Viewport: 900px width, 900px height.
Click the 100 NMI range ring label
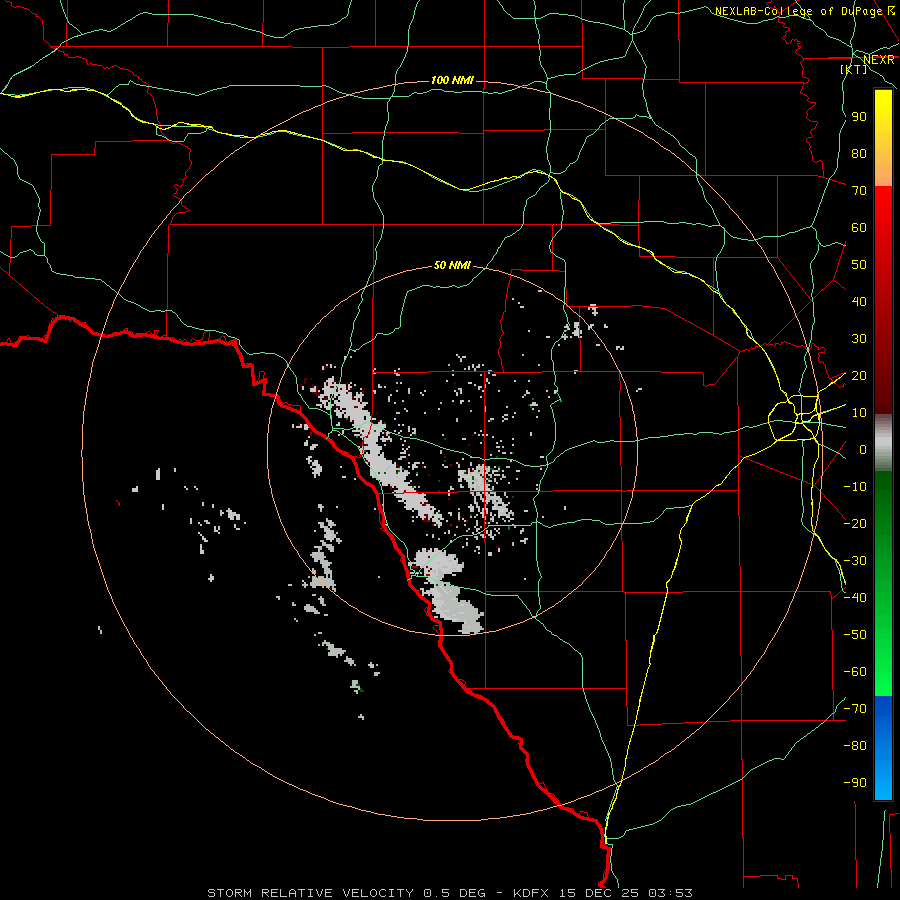tap(452, 80)
